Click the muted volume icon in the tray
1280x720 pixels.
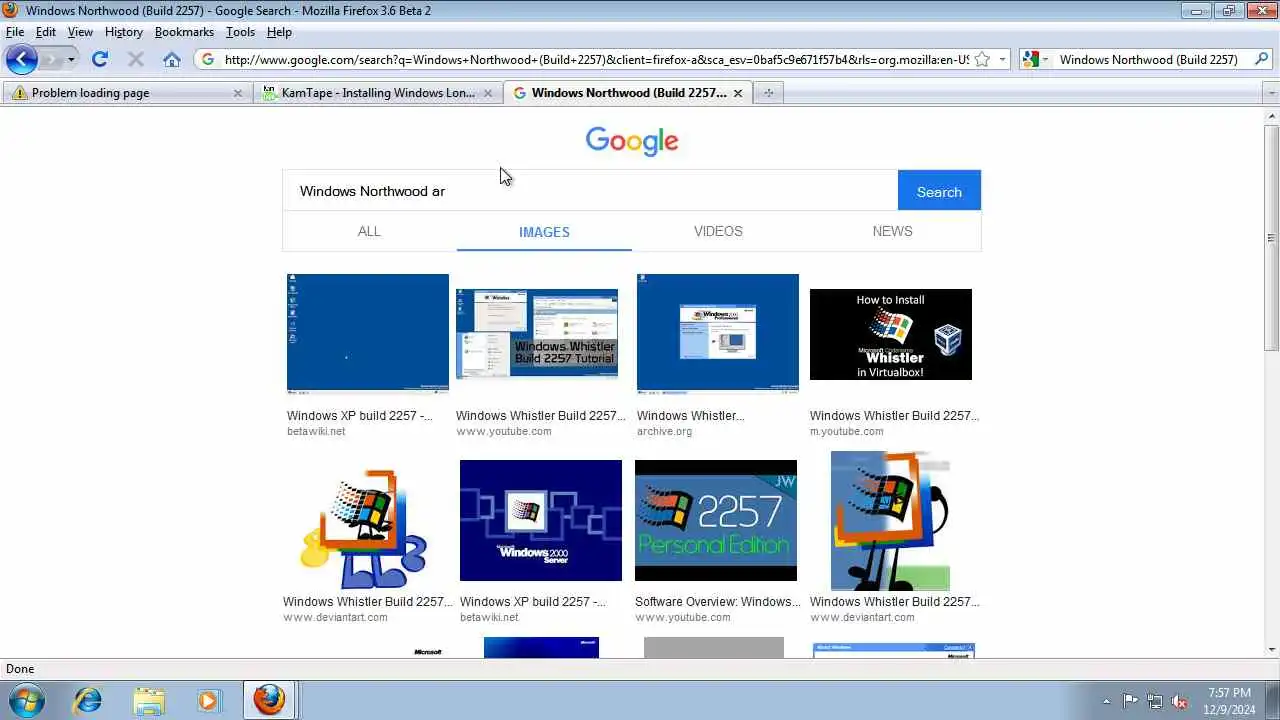coord(1180,701)
